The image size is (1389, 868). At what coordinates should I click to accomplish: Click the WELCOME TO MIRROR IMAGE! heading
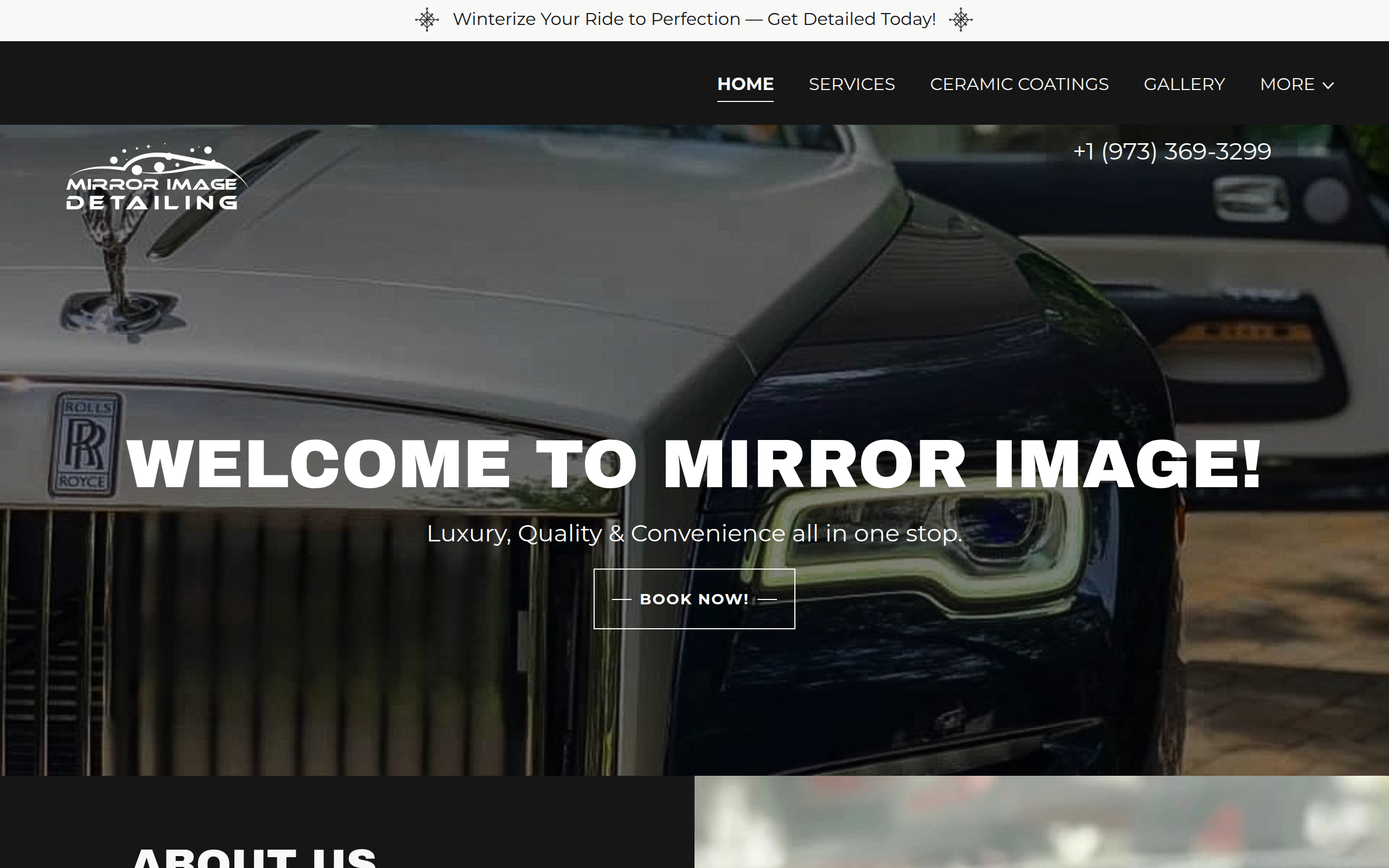pyautogui.click(x=694, y=463)
